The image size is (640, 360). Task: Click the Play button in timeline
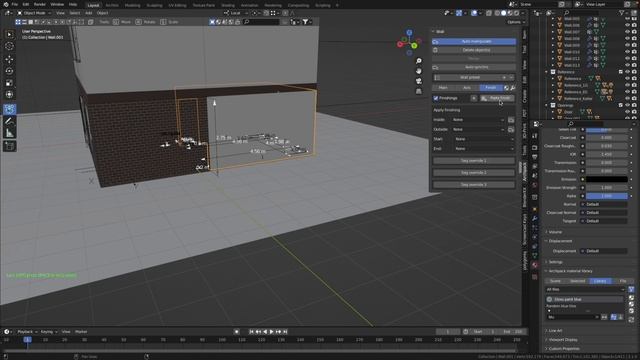click(271, 332)
